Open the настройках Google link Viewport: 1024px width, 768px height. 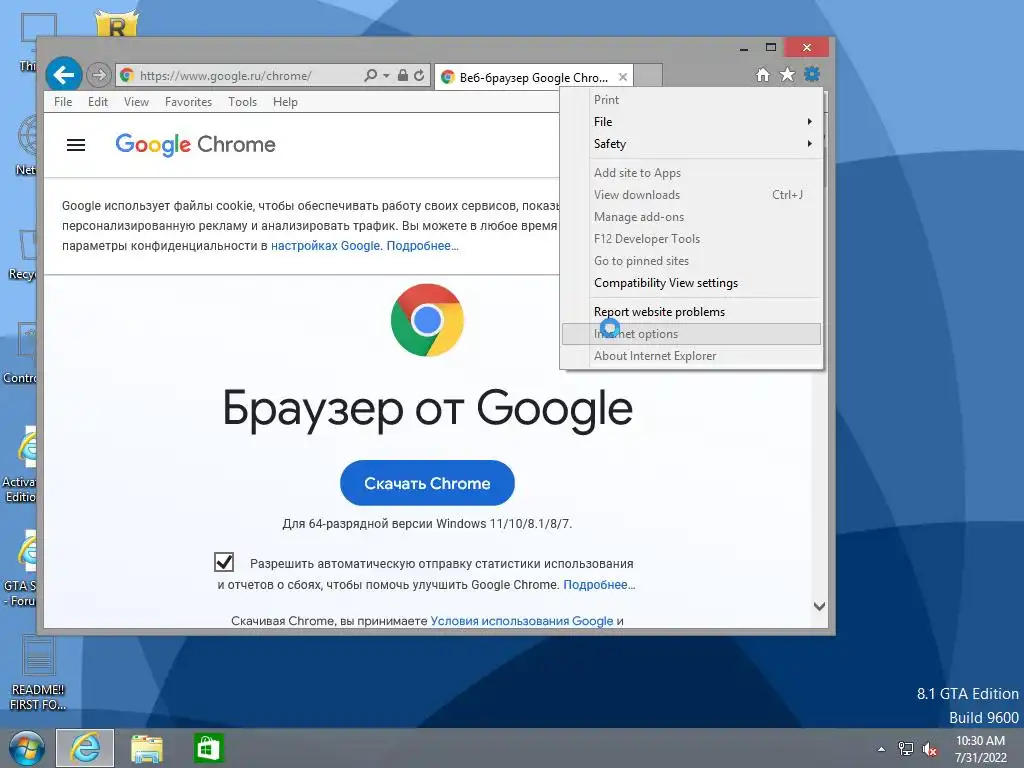[x=325, y=246]
